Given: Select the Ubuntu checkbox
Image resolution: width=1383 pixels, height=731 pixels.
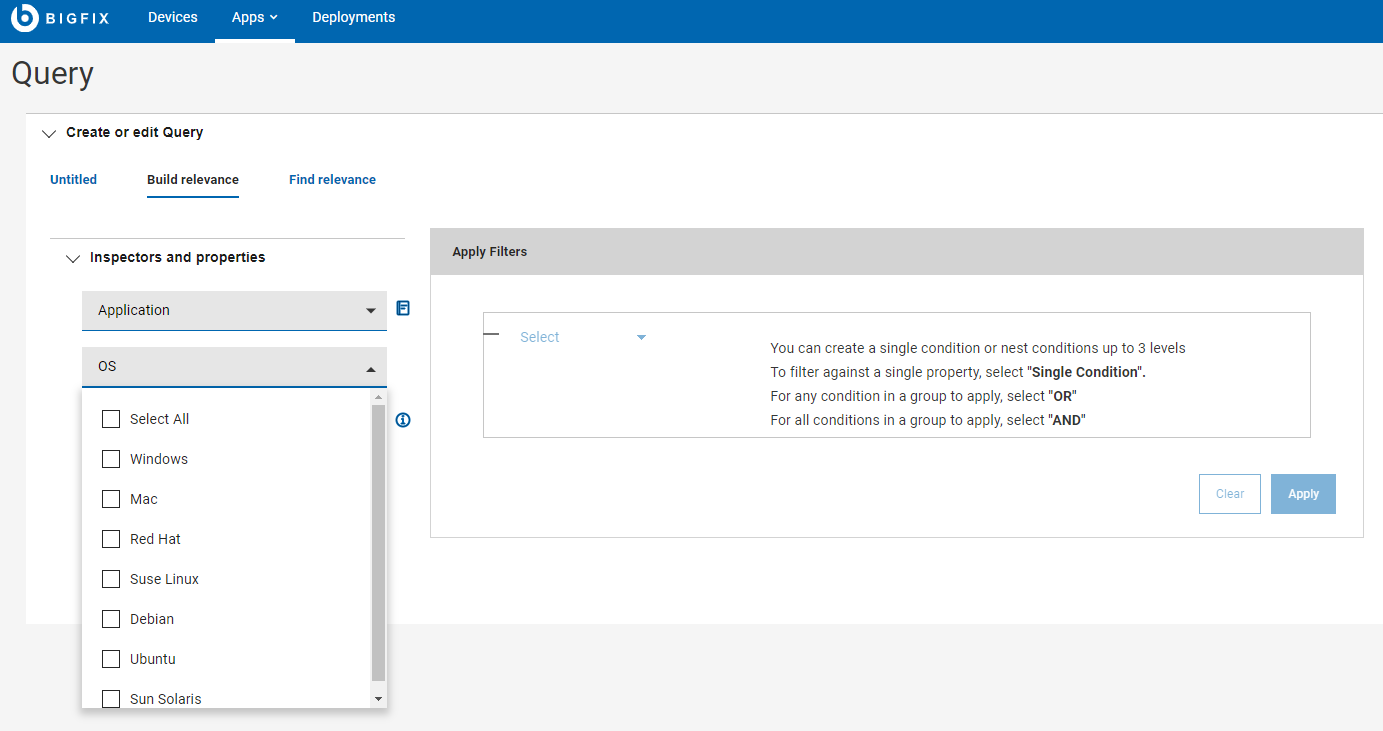Looking at the screenshot, I should click(111, 659).
